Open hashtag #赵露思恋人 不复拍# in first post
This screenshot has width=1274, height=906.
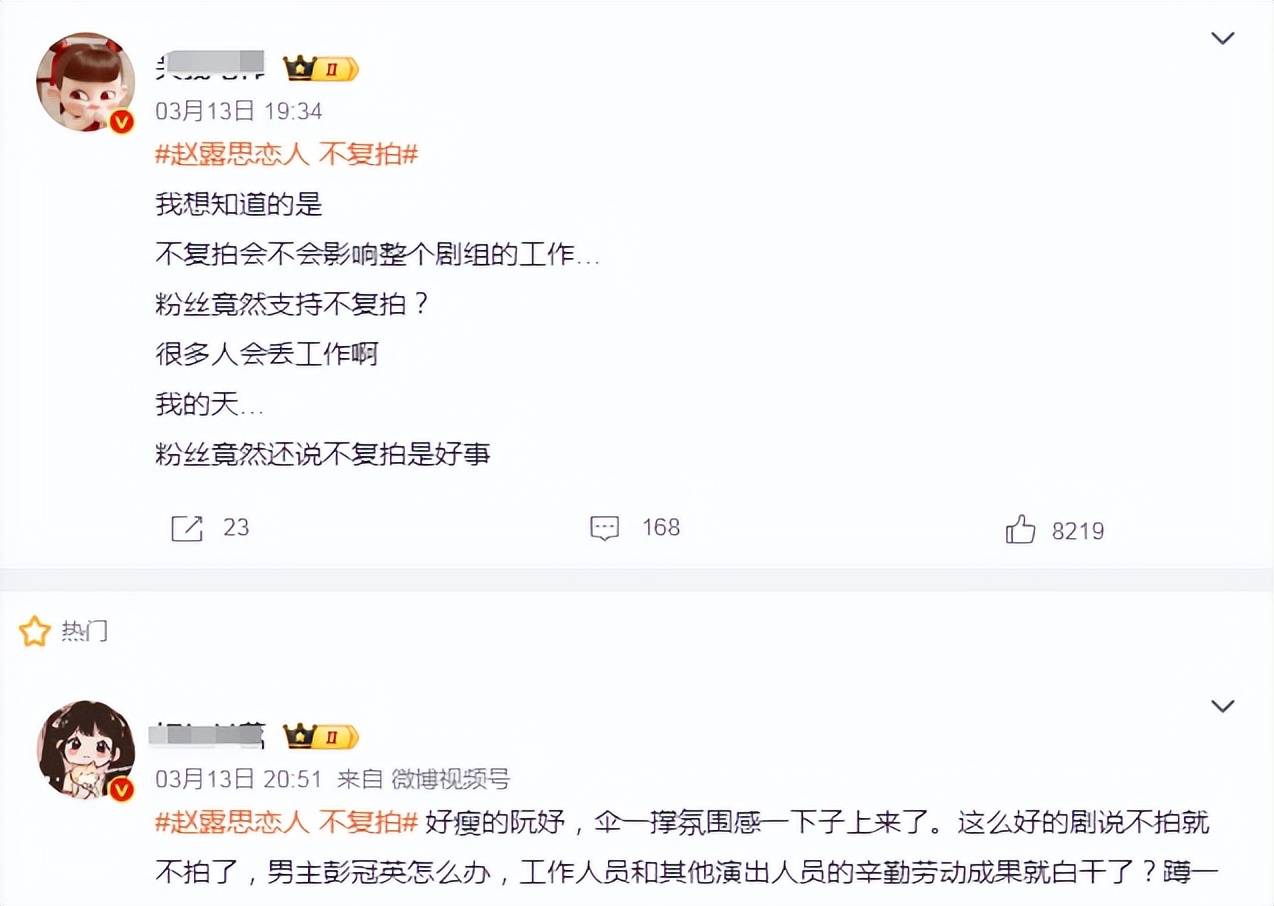[286, 154]
